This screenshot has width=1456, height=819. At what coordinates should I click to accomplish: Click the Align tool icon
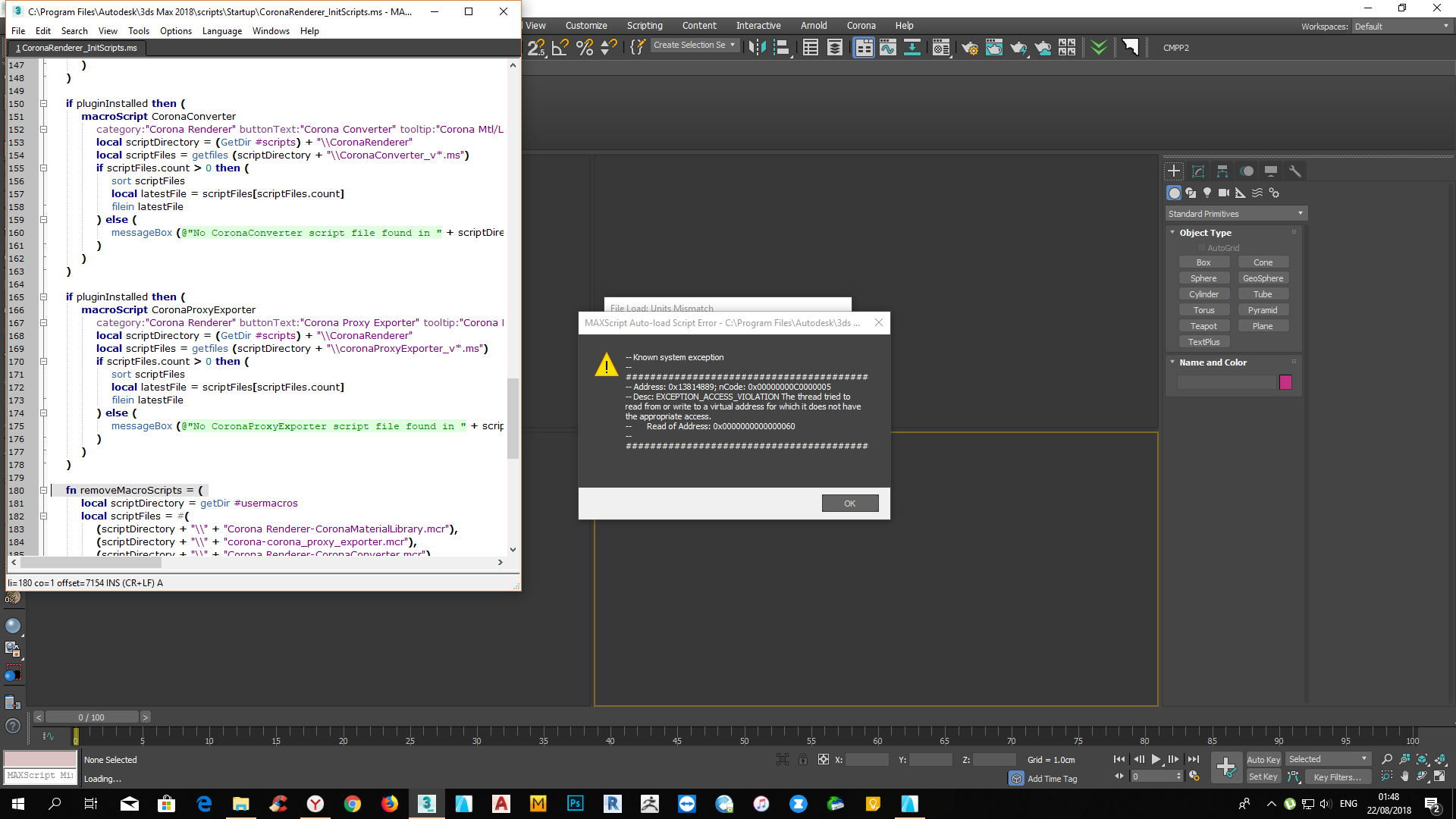[x=782, y=48]
